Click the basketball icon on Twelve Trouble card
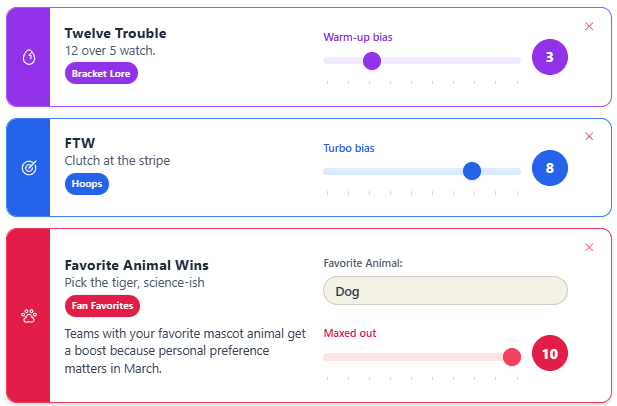 (x=29, y=57)
